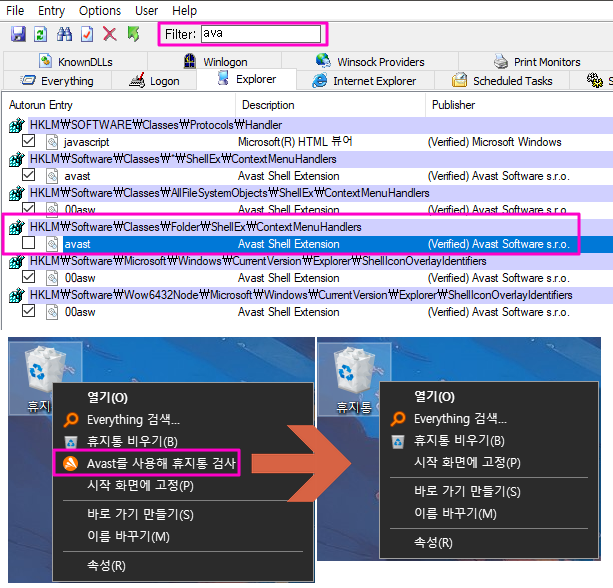Click the Everything tab icon
This screenshot has width=613, height=588.
click(x=28, y=80)
